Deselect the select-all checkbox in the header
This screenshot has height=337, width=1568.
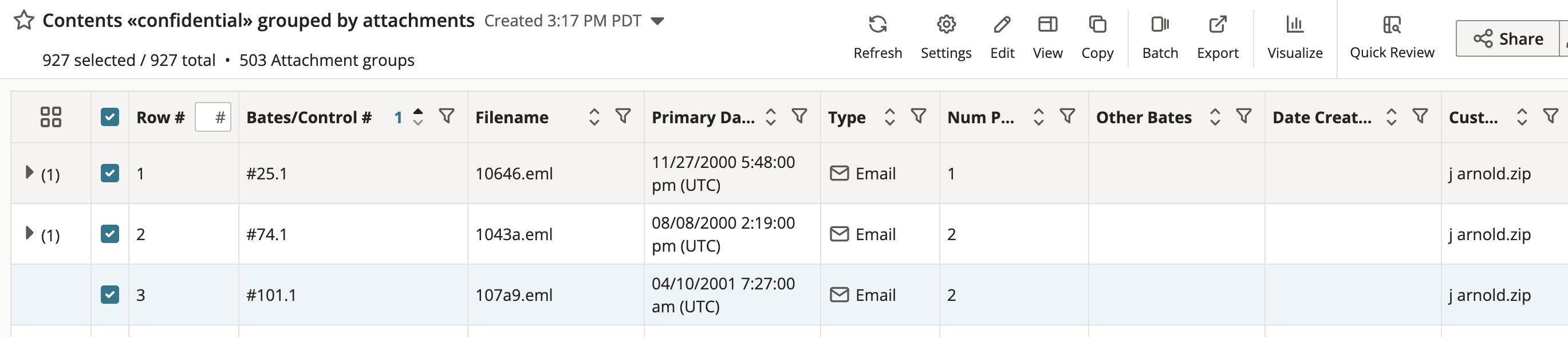click(109, 117)
